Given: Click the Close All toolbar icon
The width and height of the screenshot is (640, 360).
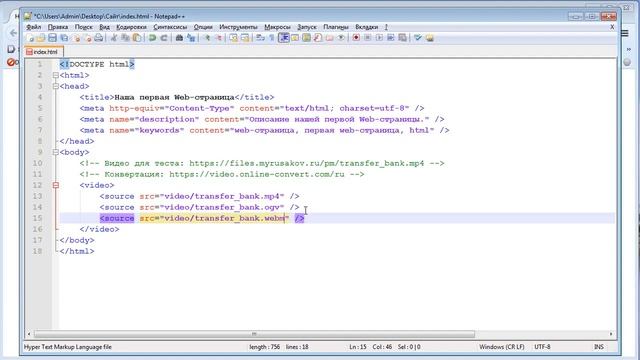Looking at the screenshot, I should tap(87, 38).
